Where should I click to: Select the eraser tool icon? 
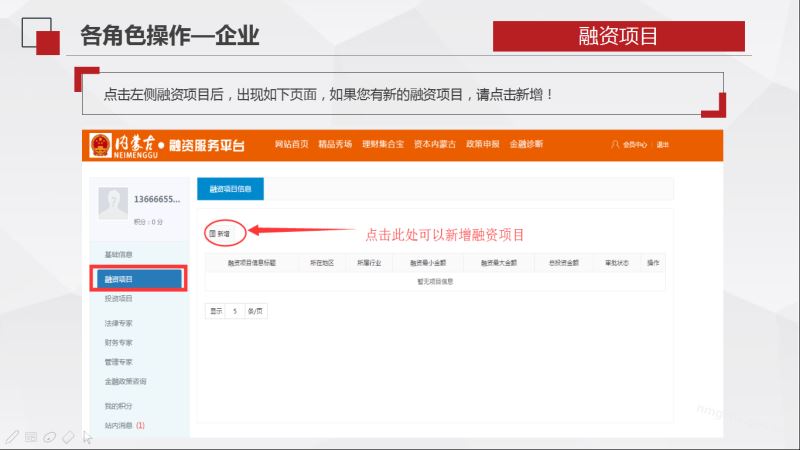tap(68, 437)
